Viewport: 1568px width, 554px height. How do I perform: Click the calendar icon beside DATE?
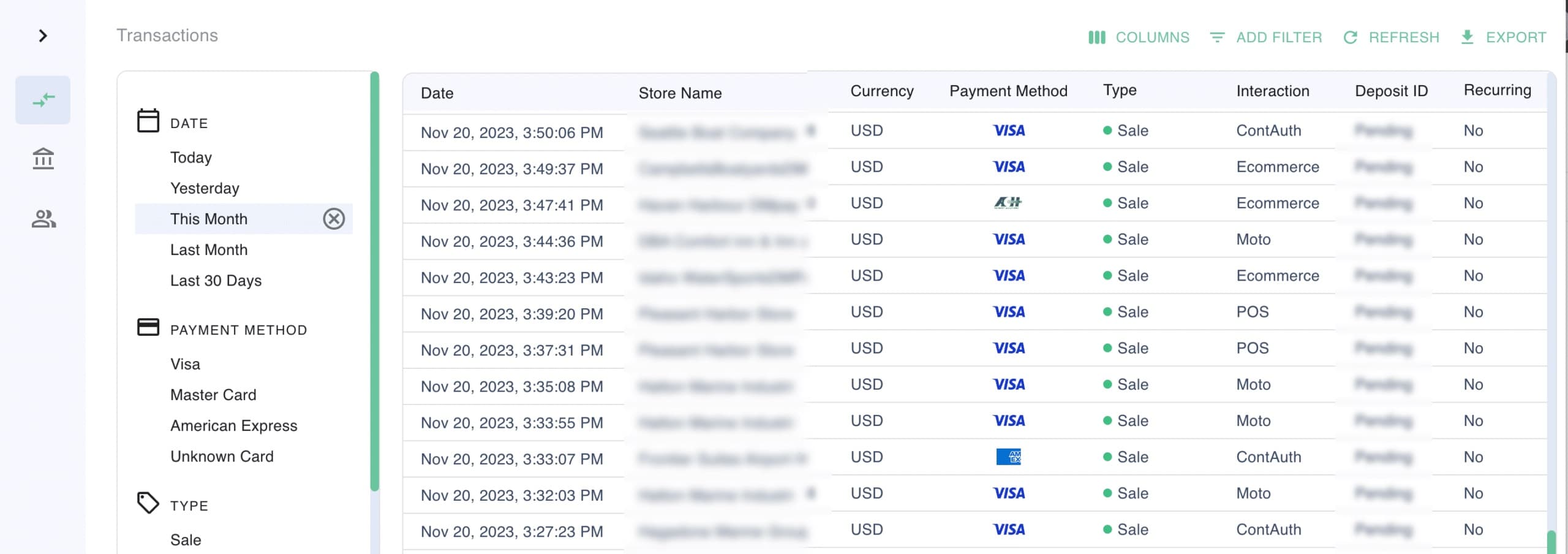point(148,121)
